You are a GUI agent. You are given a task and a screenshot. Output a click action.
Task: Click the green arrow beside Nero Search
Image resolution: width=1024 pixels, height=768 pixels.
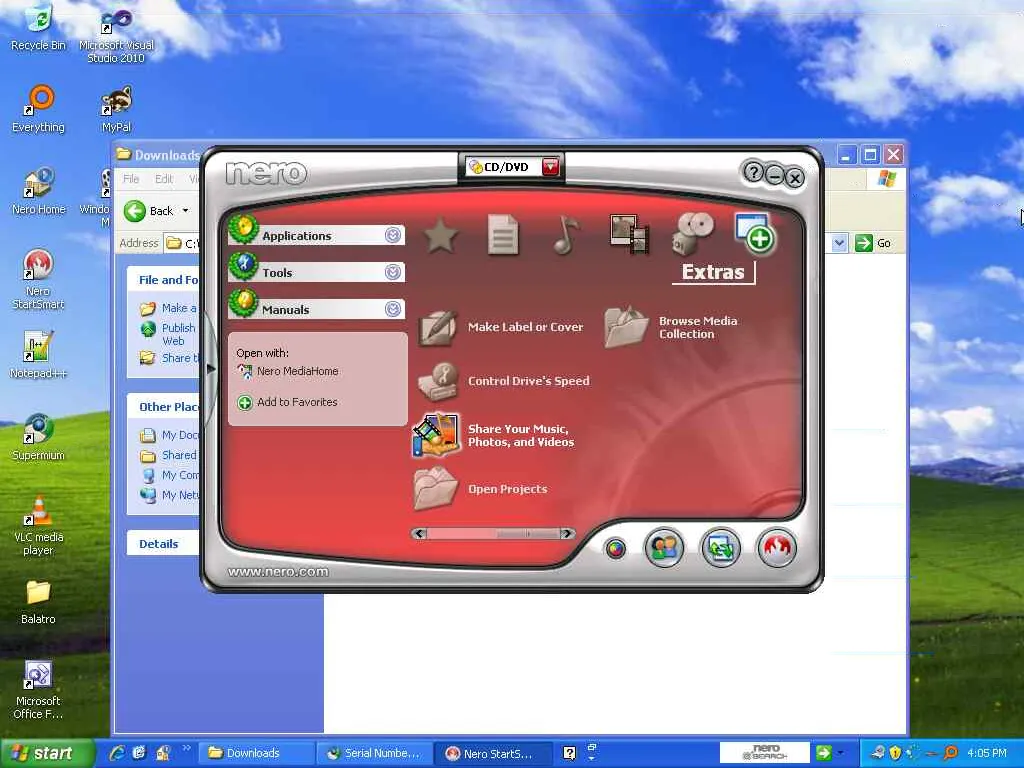pos(824,752)
